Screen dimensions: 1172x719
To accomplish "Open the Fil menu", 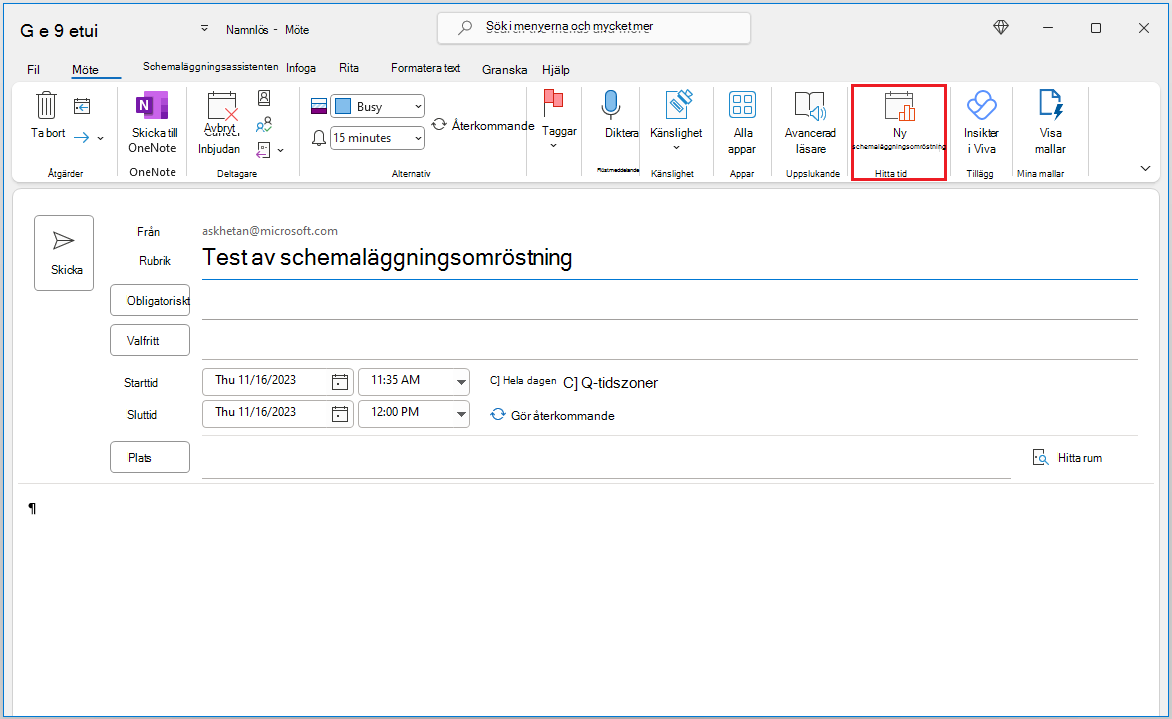I will (34, 70).
